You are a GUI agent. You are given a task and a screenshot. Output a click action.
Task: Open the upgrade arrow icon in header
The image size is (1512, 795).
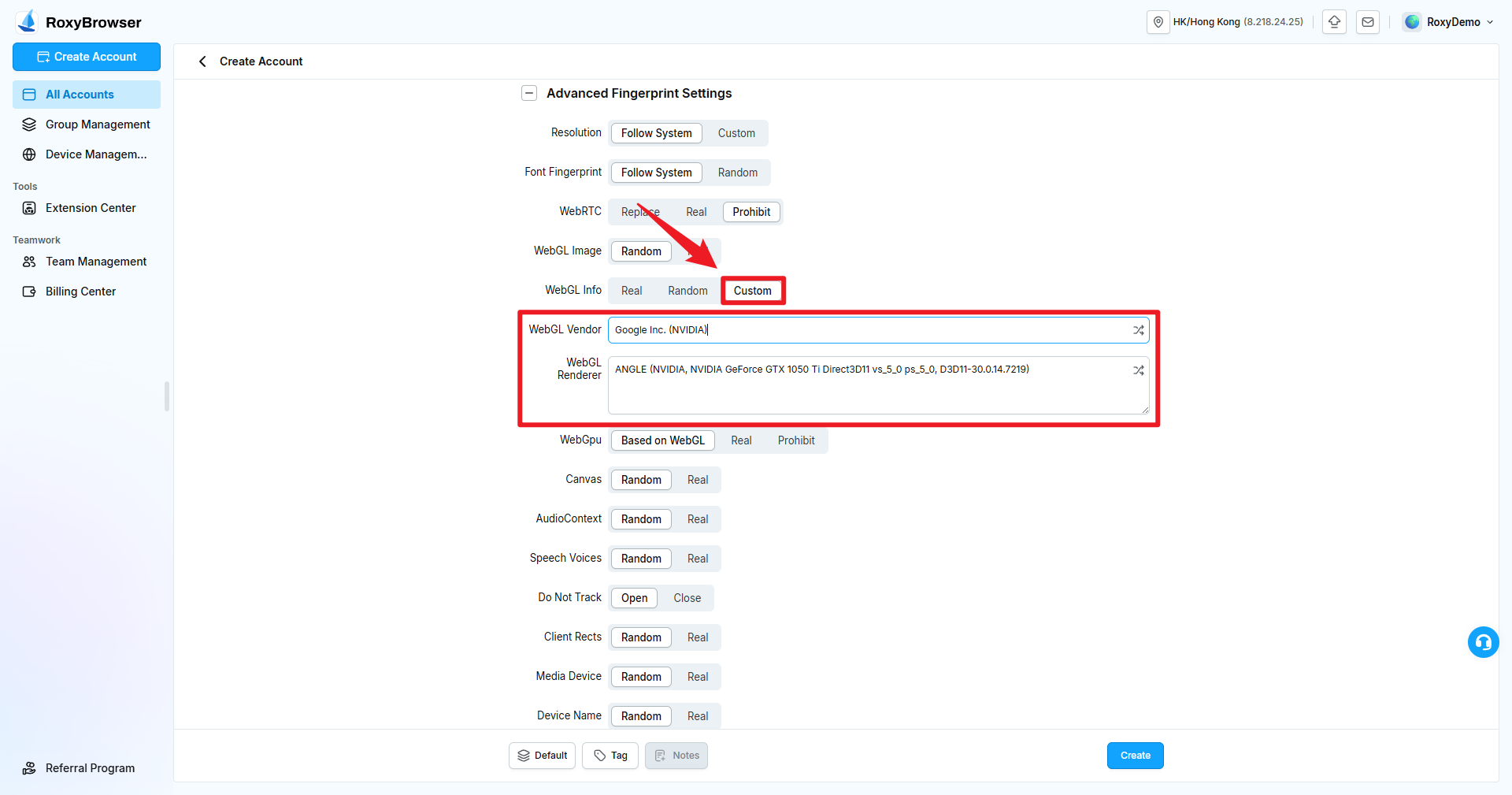coord(1334,22)
